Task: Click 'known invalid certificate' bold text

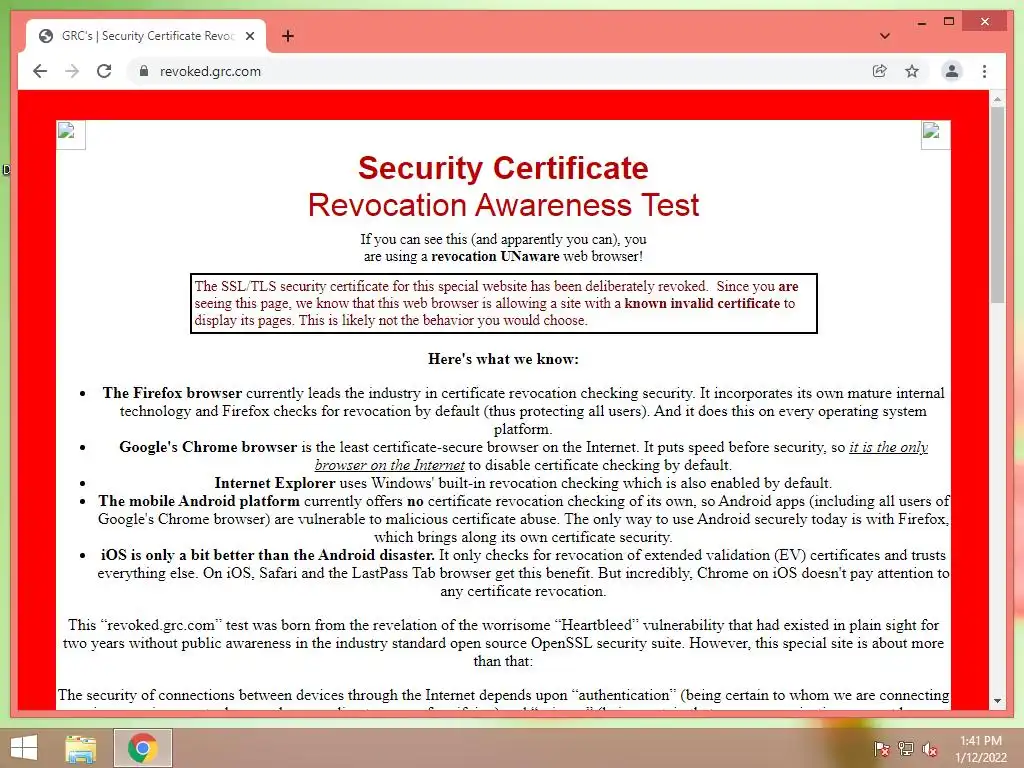Action: [702, 303]
